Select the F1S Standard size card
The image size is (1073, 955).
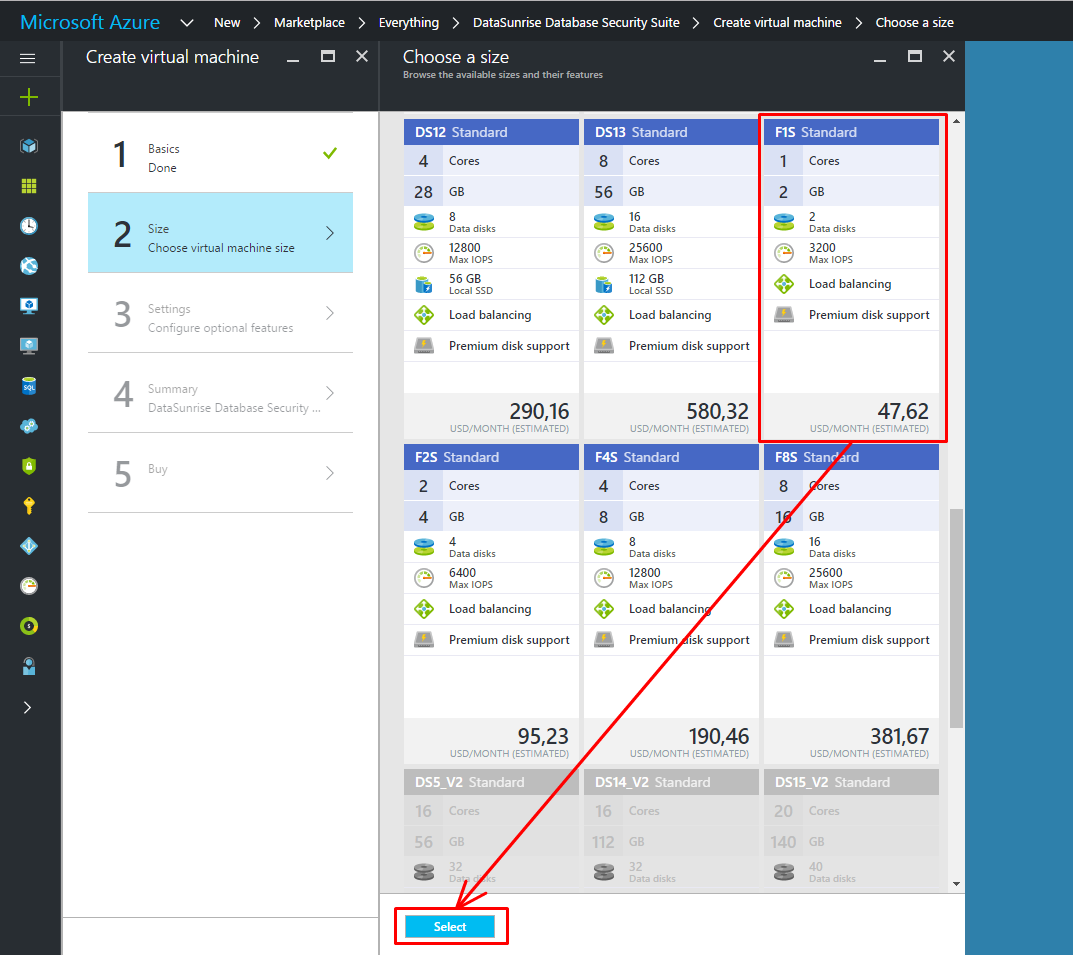coord(851,278)
